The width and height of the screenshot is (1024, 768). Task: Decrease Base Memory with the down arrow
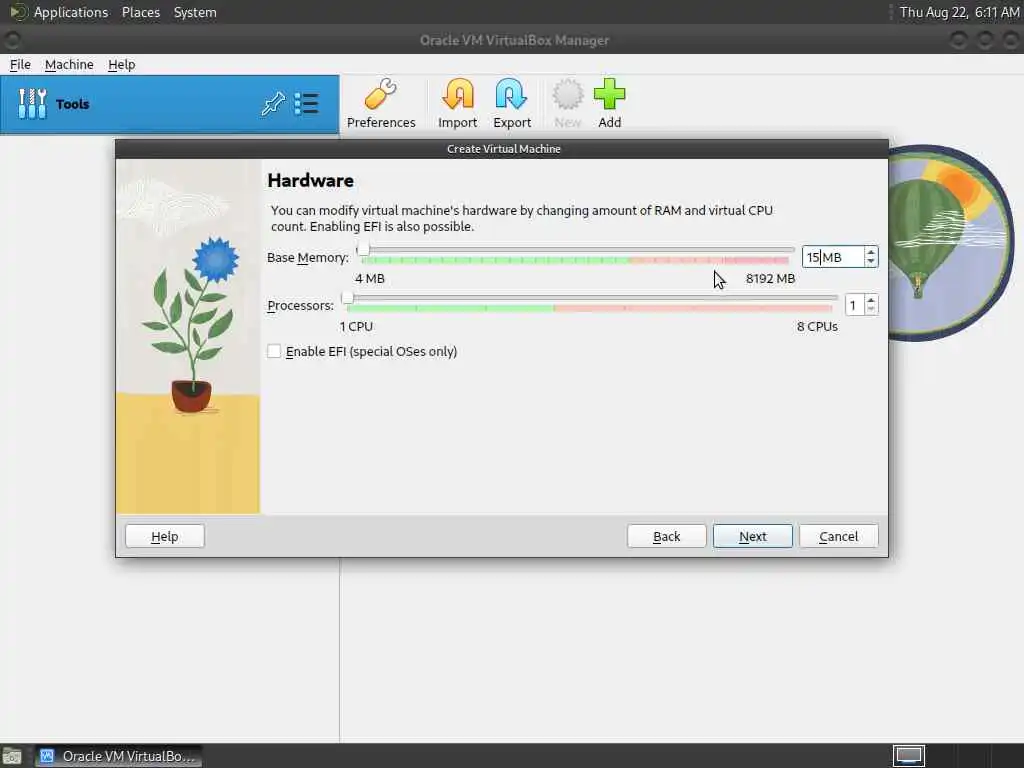(871, 261)
